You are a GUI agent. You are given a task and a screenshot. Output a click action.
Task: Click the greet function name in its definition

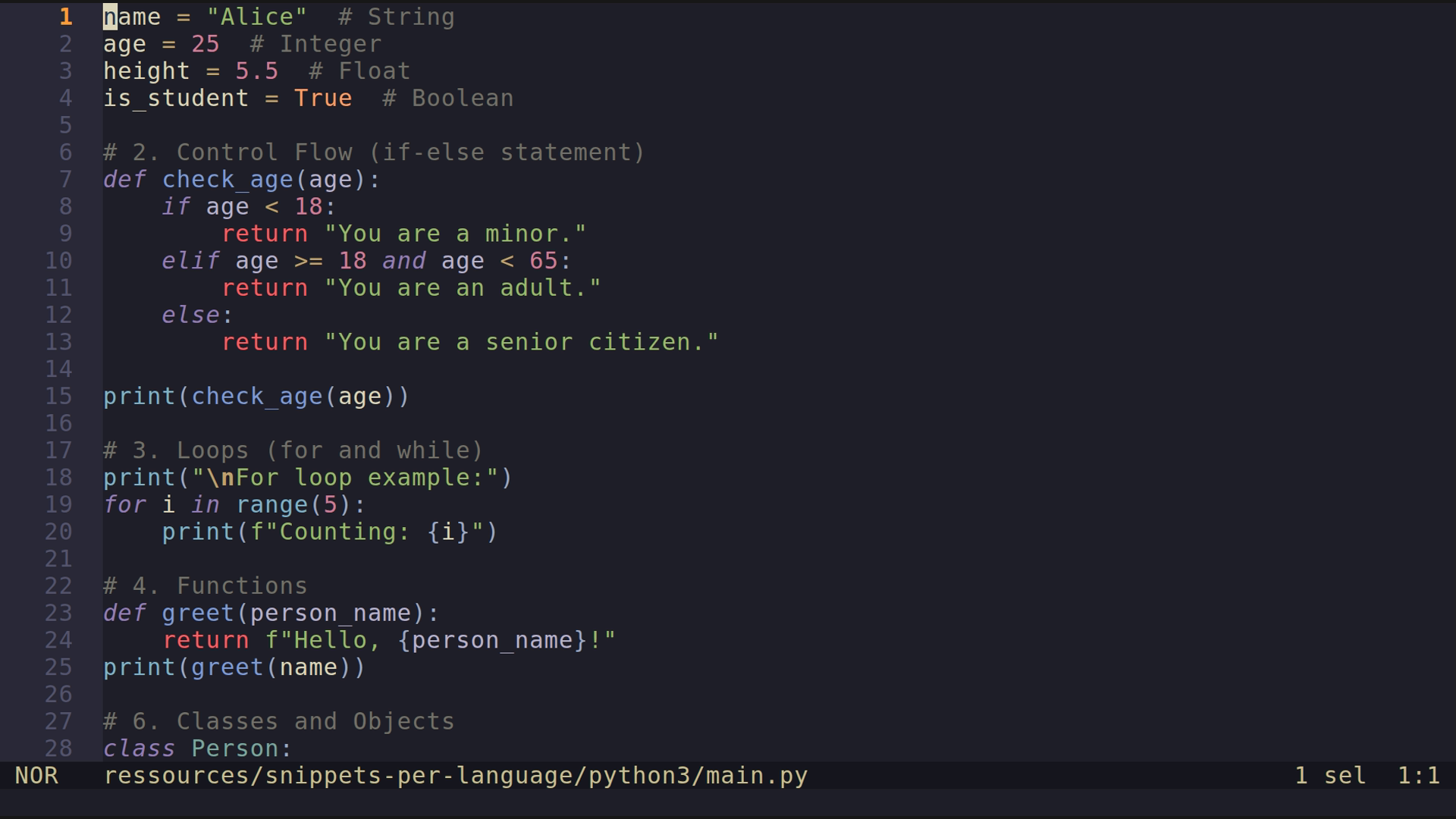pos(198,613)
